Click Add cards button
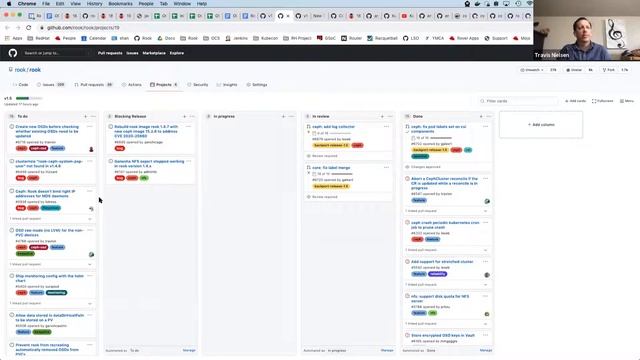 pyautogui.click(x=575, y=101)
